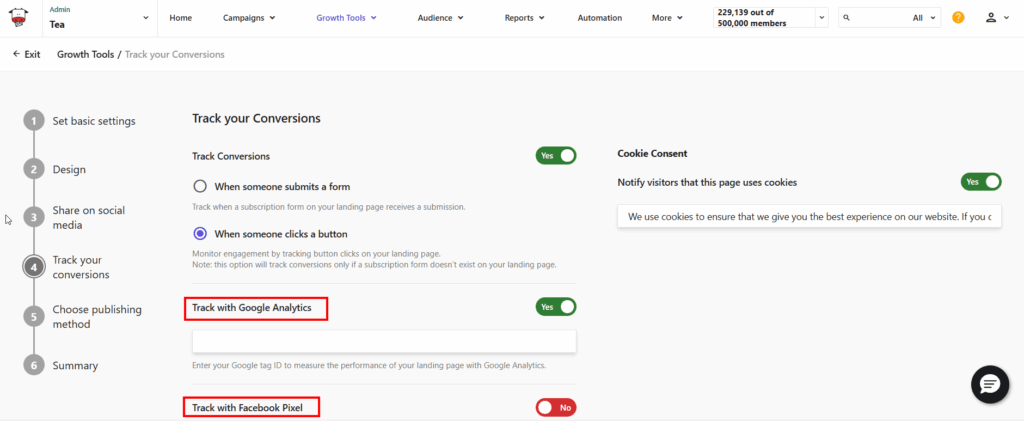
Task: Click the step 2 circle icon
Action: pos(34,170)
